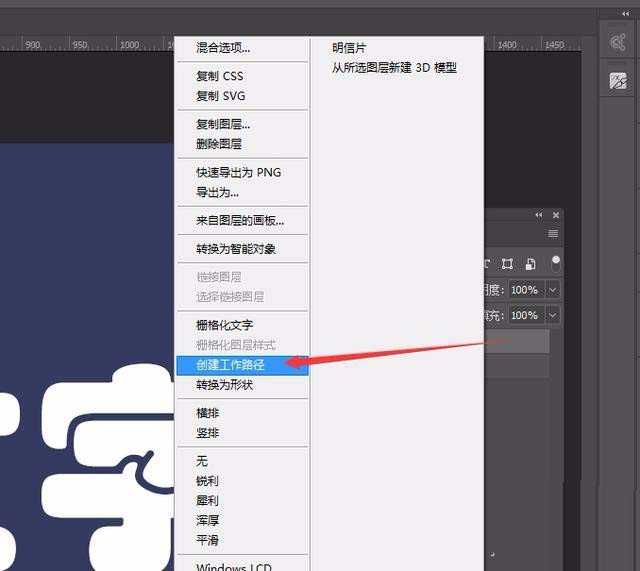Select 栅格化文字 from the menu
This screenshot has height=571, width=640.
click(x=224, y=325)
